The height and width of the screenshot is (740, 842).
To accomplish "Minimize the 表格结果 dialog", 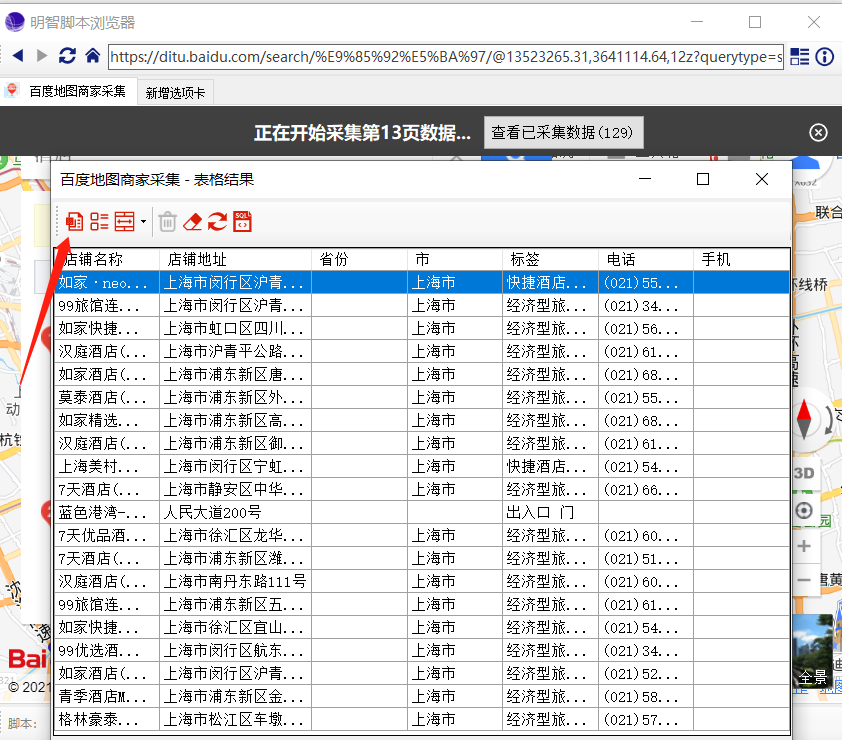I will [645, 179].
